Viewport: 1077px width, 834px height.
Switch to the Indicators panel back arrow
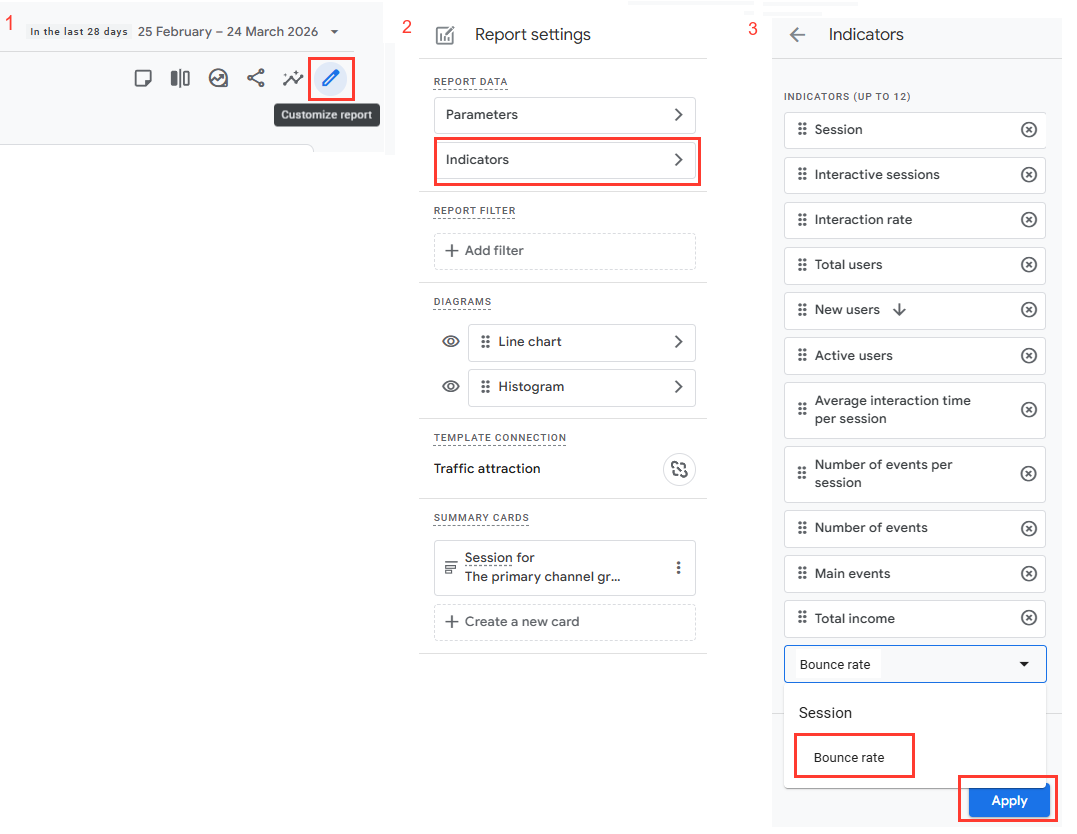tap(796, 34)
